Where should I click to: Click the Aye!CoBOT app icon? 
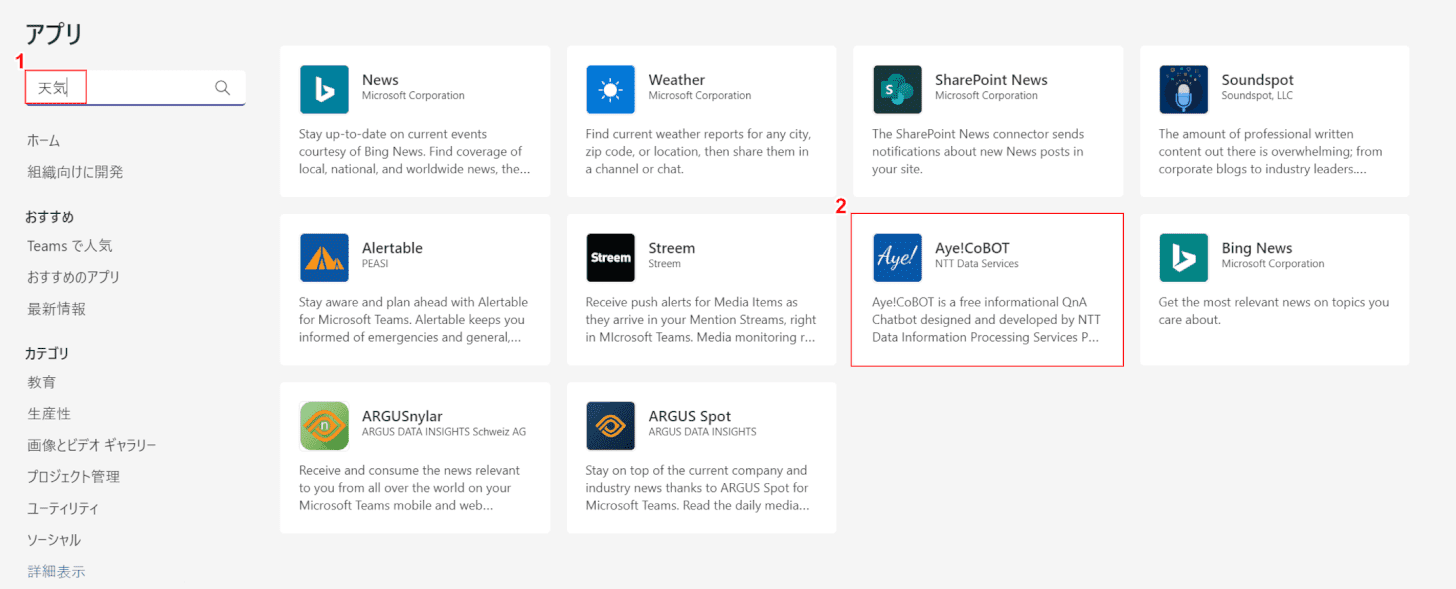pos(897,258)
